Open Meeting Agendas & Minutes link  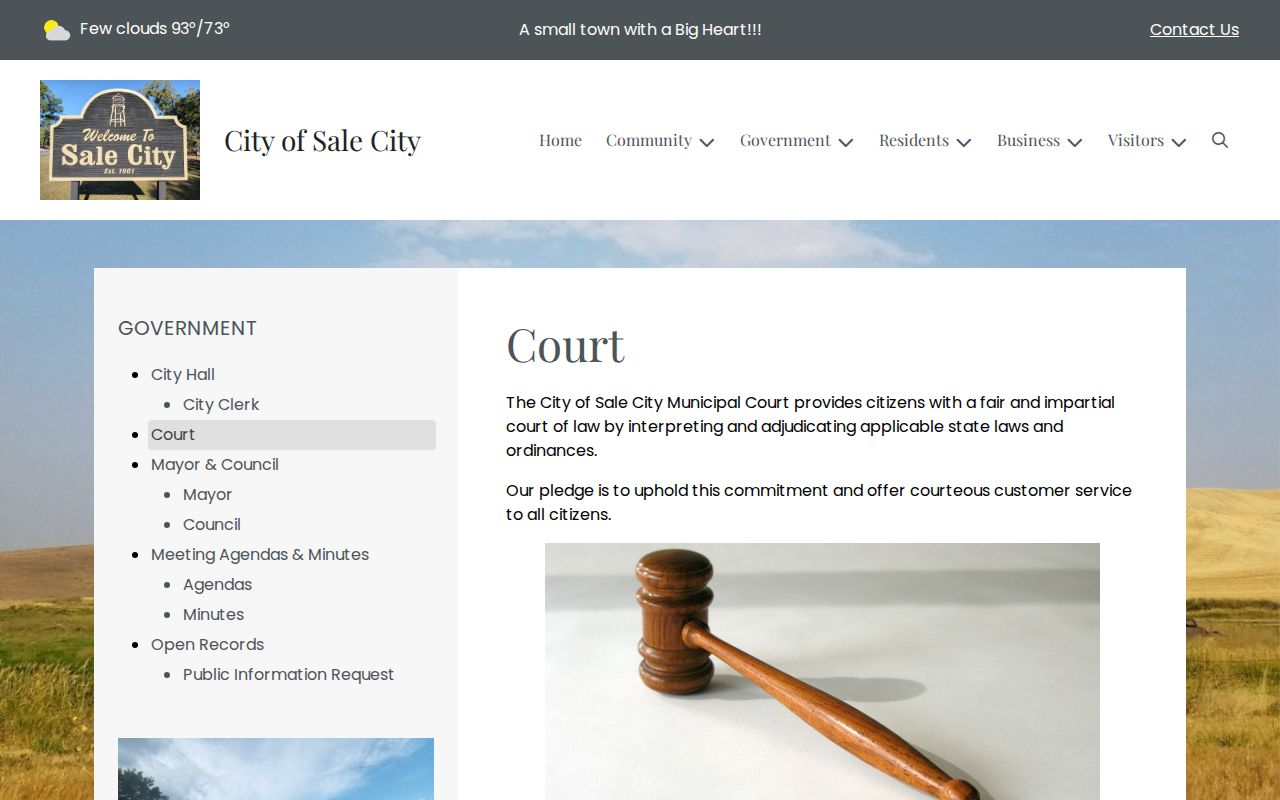pos(260,555)
